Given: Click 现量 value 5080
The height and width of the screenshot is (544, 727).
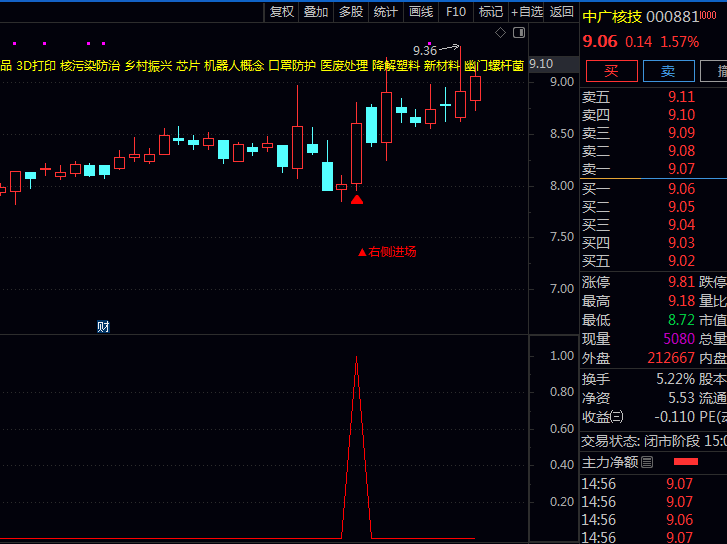Looking at the screenshot, I should [x=679, y=339].
